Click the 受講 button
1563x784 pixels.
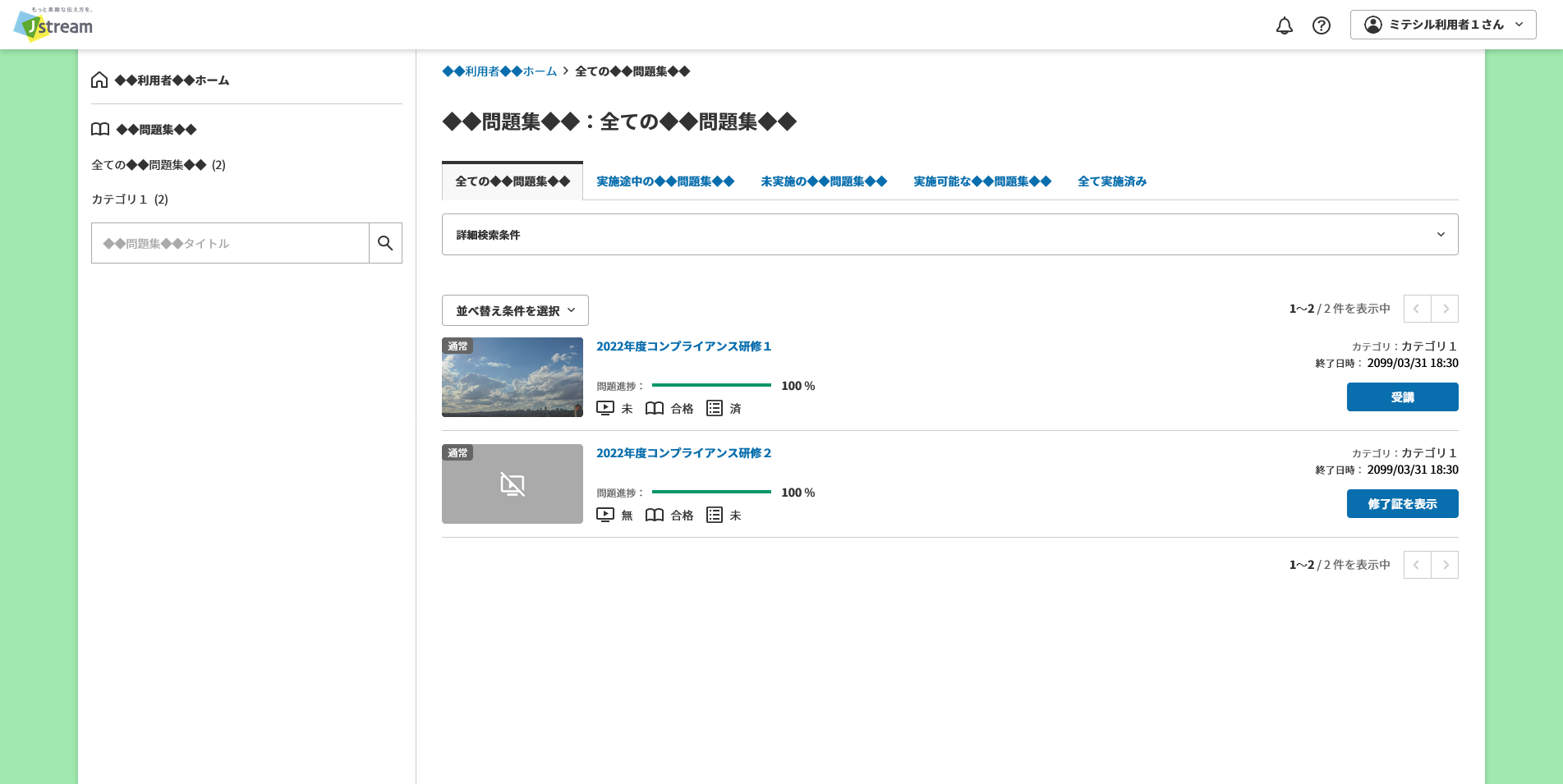[1403, 397]
